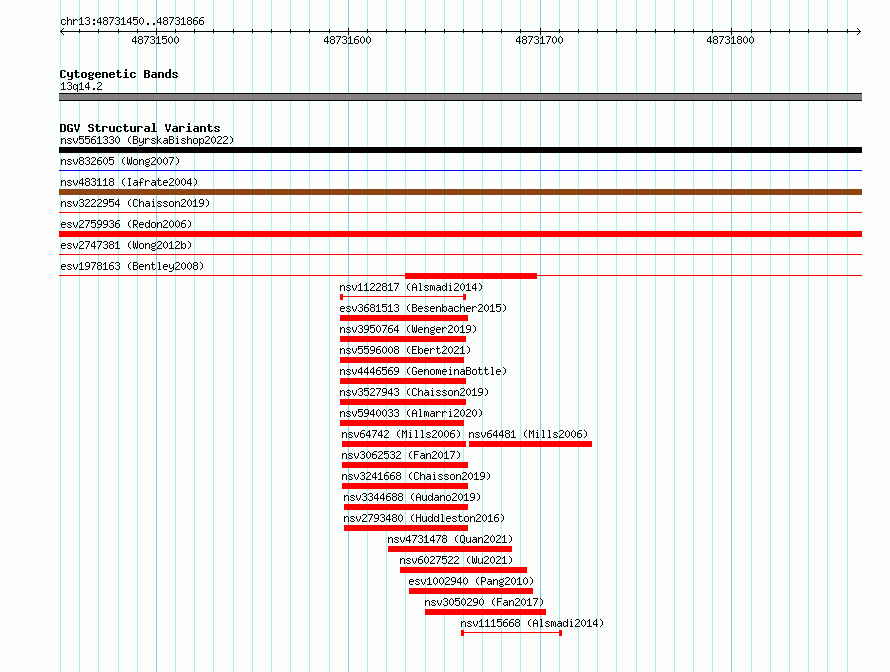Viewport: 890px width, 672px height.
Task: Click the red bar under nsv64481
Action: click(x=530, y=444)
